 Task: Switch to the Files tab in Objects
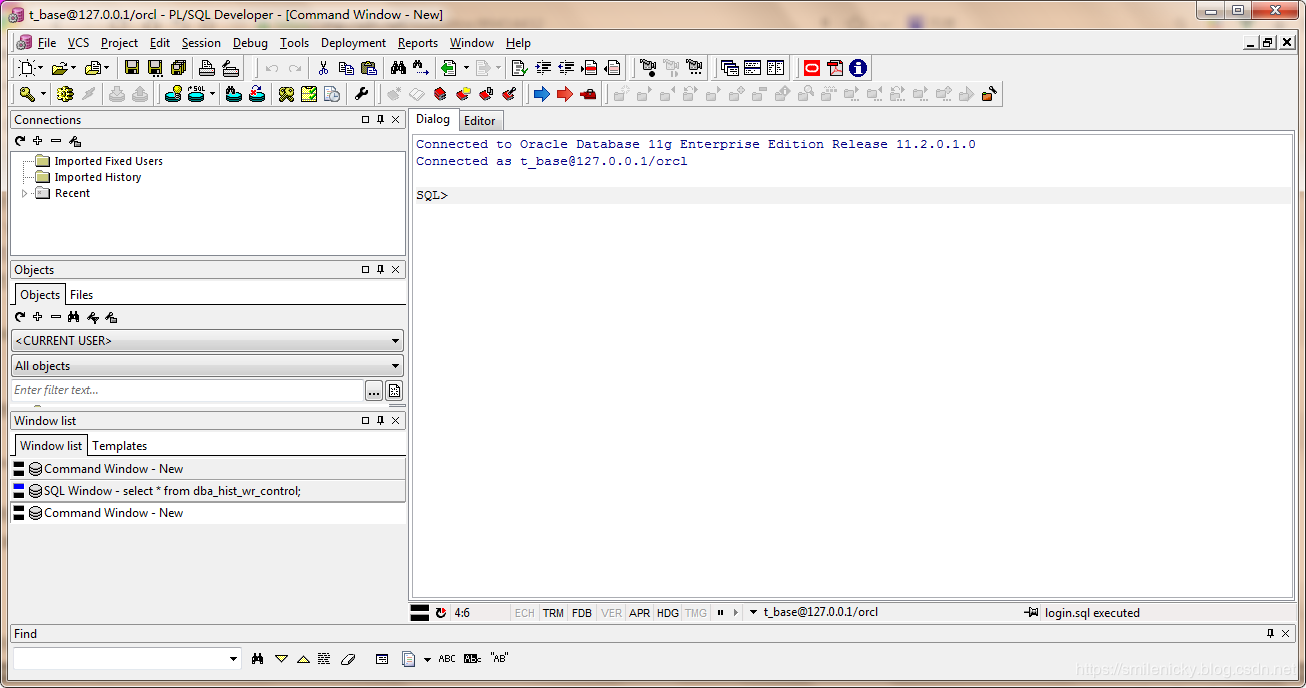click(x=82, y=295)
